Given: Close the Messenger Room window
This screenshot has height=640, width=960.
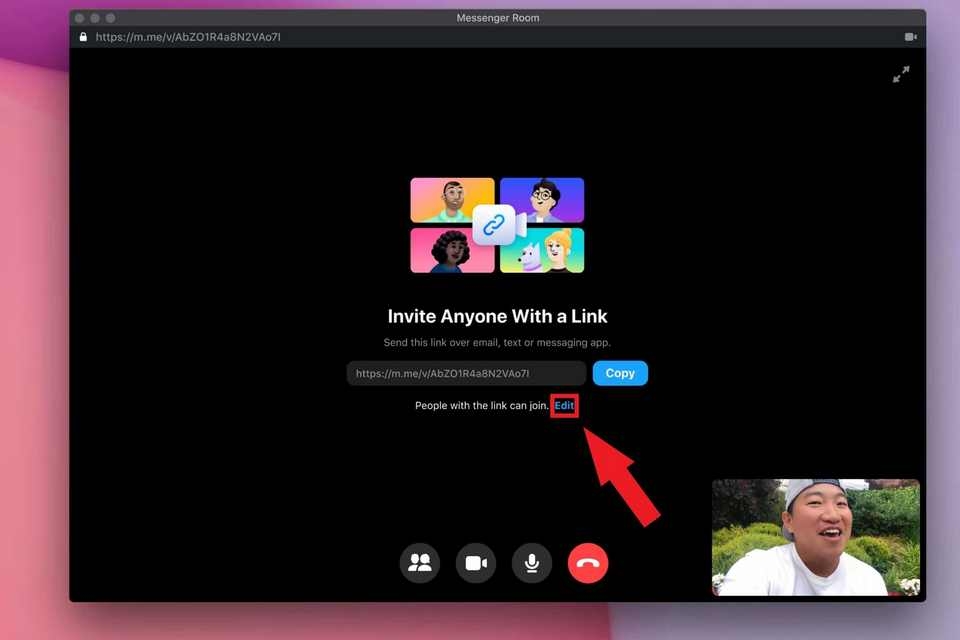Looking at the screenshot, I should (x=80, y=18).
